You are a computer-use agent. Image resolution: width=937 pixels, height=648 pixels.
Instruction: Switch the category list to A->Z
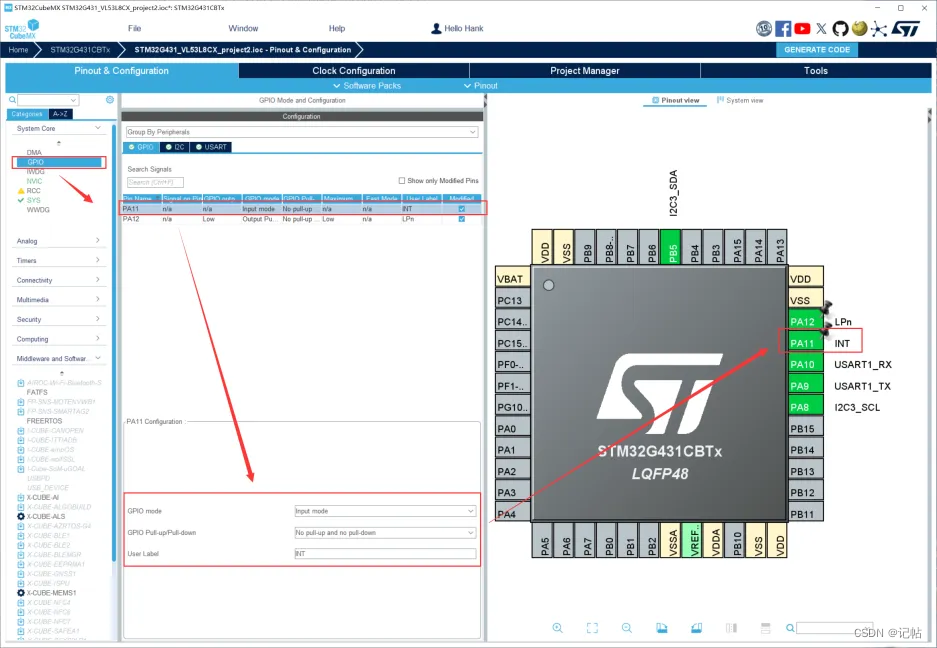click(60, 114)
